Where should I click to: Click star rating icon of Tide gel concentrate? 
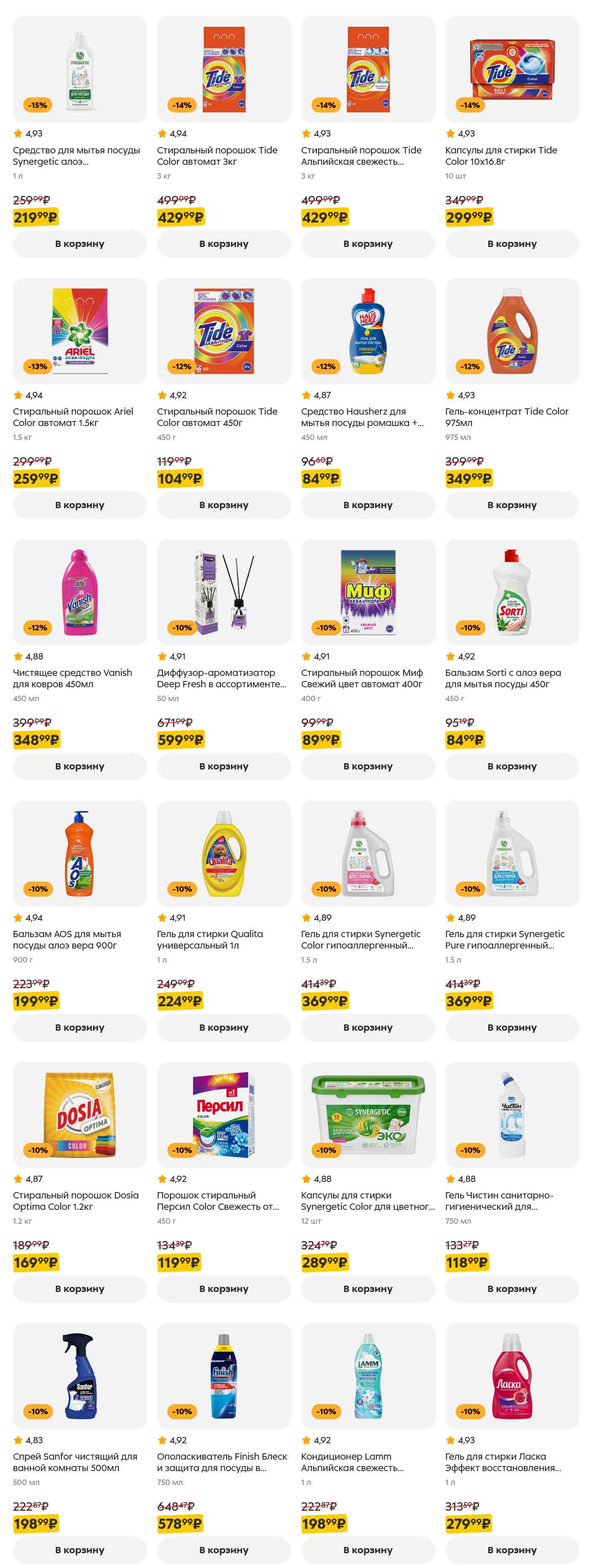click(451, 395)
